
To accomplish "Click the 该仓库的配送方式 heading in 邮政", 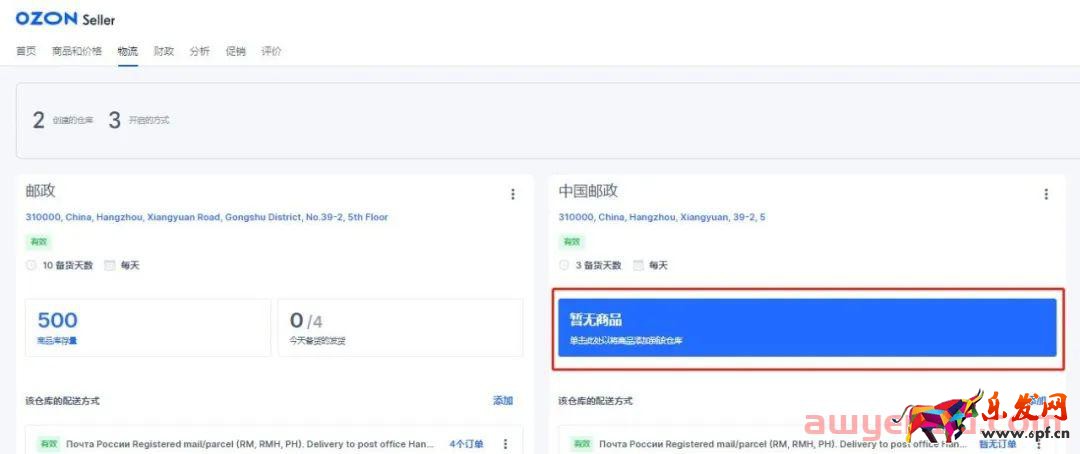I will click(63, 400).
